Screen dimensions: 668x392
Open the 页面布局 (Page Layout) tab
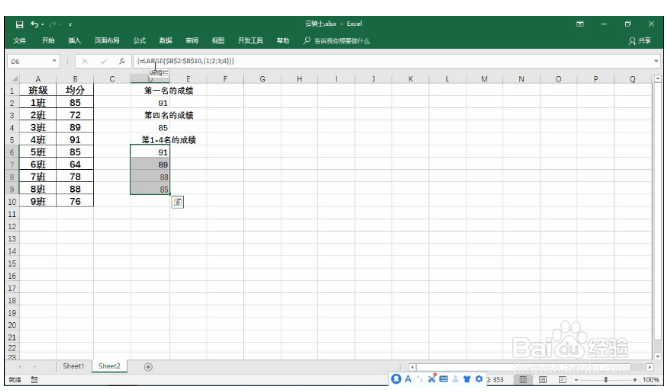[107, 40]
